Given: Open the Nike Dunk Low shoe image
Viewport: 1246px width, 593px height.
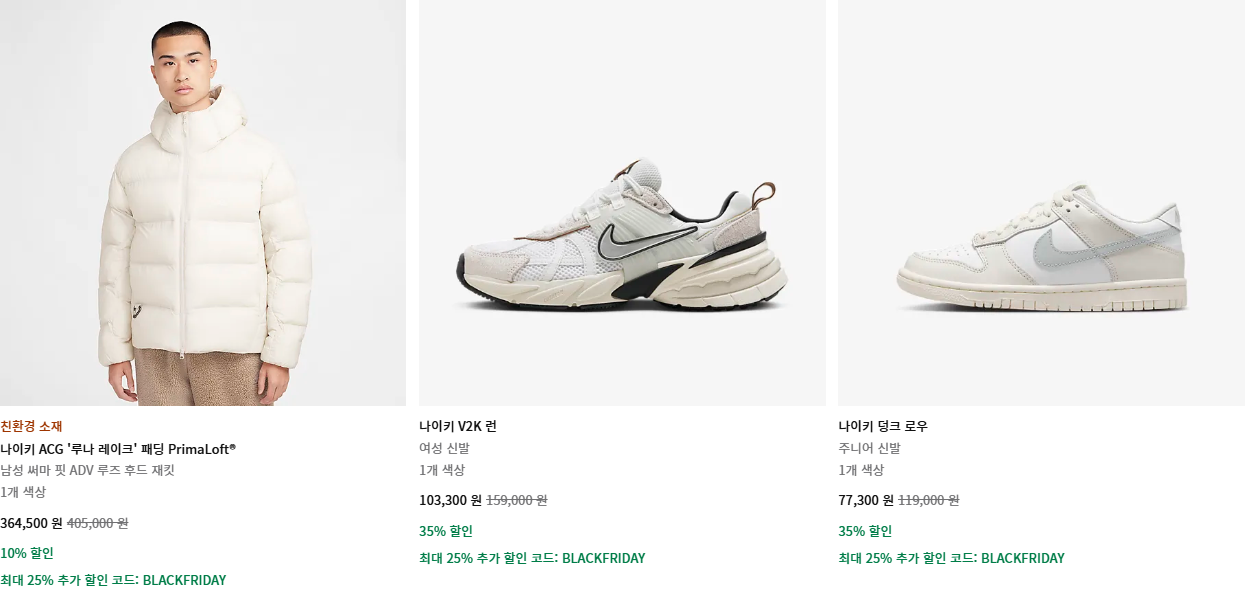Looking at the screenshot, I should point(1041,203).
